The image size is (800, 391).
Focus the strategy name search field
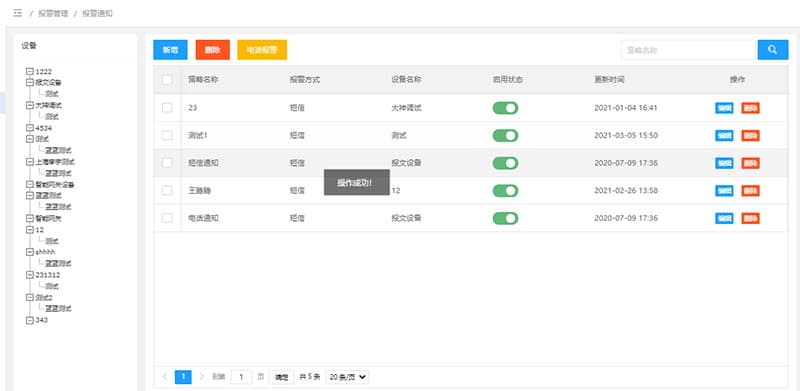pos(688,50)
